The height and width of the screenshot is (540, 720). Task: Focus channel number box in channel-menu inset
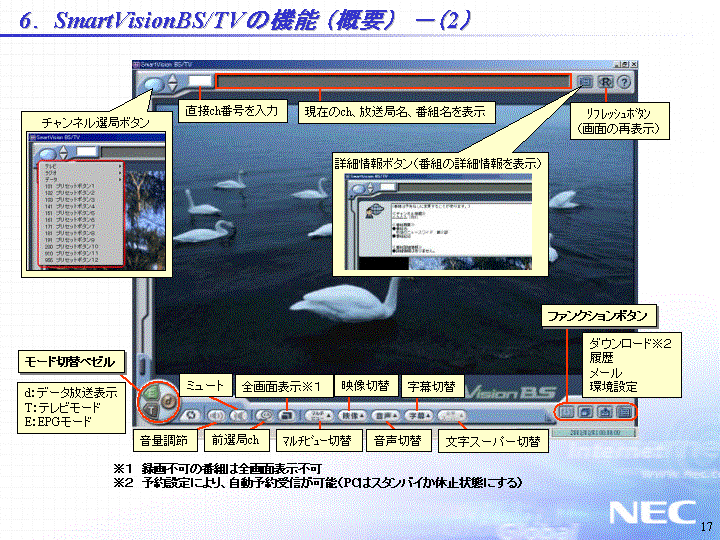point(87,152)
